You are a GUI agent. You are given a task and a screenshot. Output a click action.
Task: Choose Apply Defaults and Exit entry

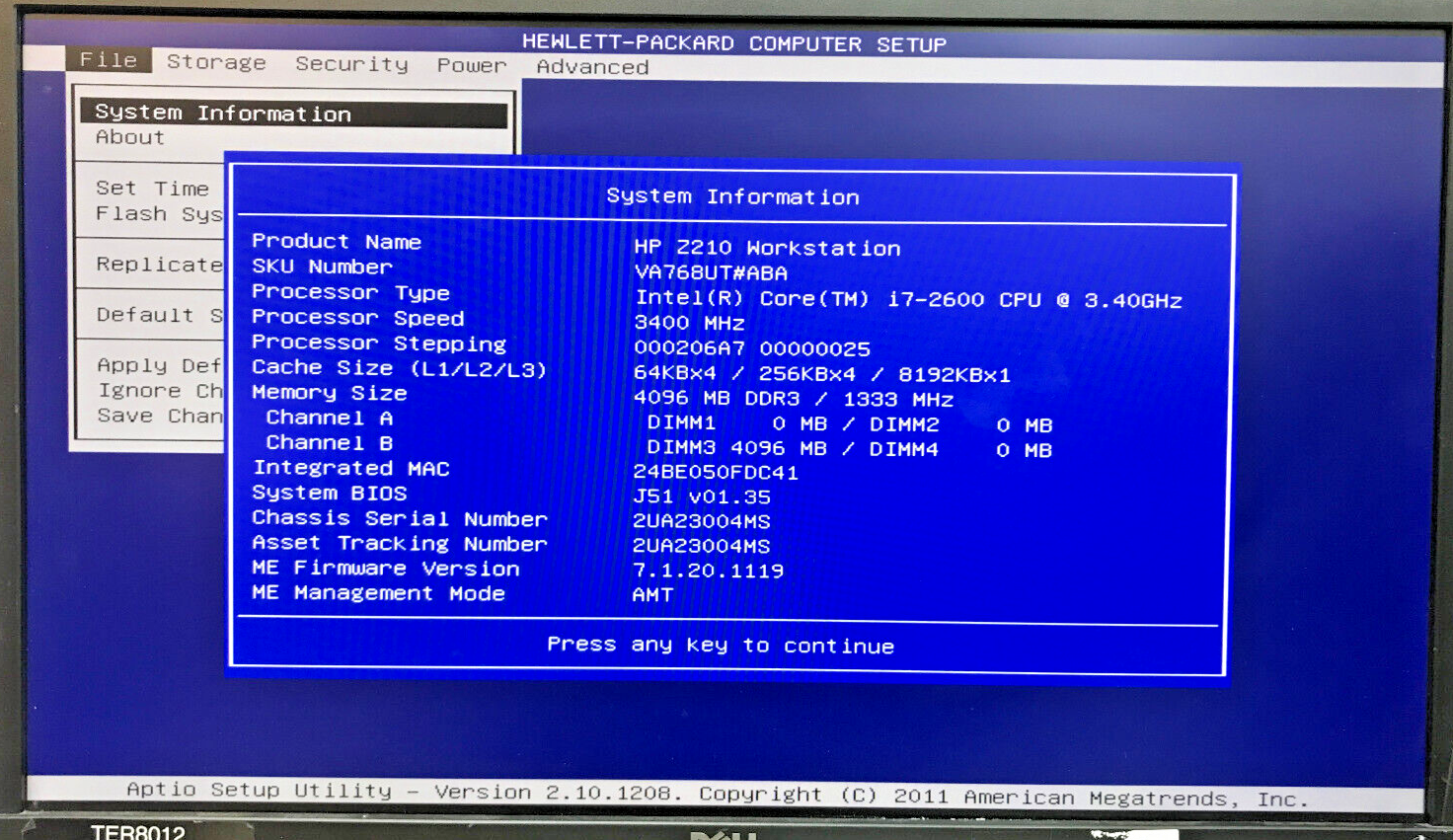(159, 365)
